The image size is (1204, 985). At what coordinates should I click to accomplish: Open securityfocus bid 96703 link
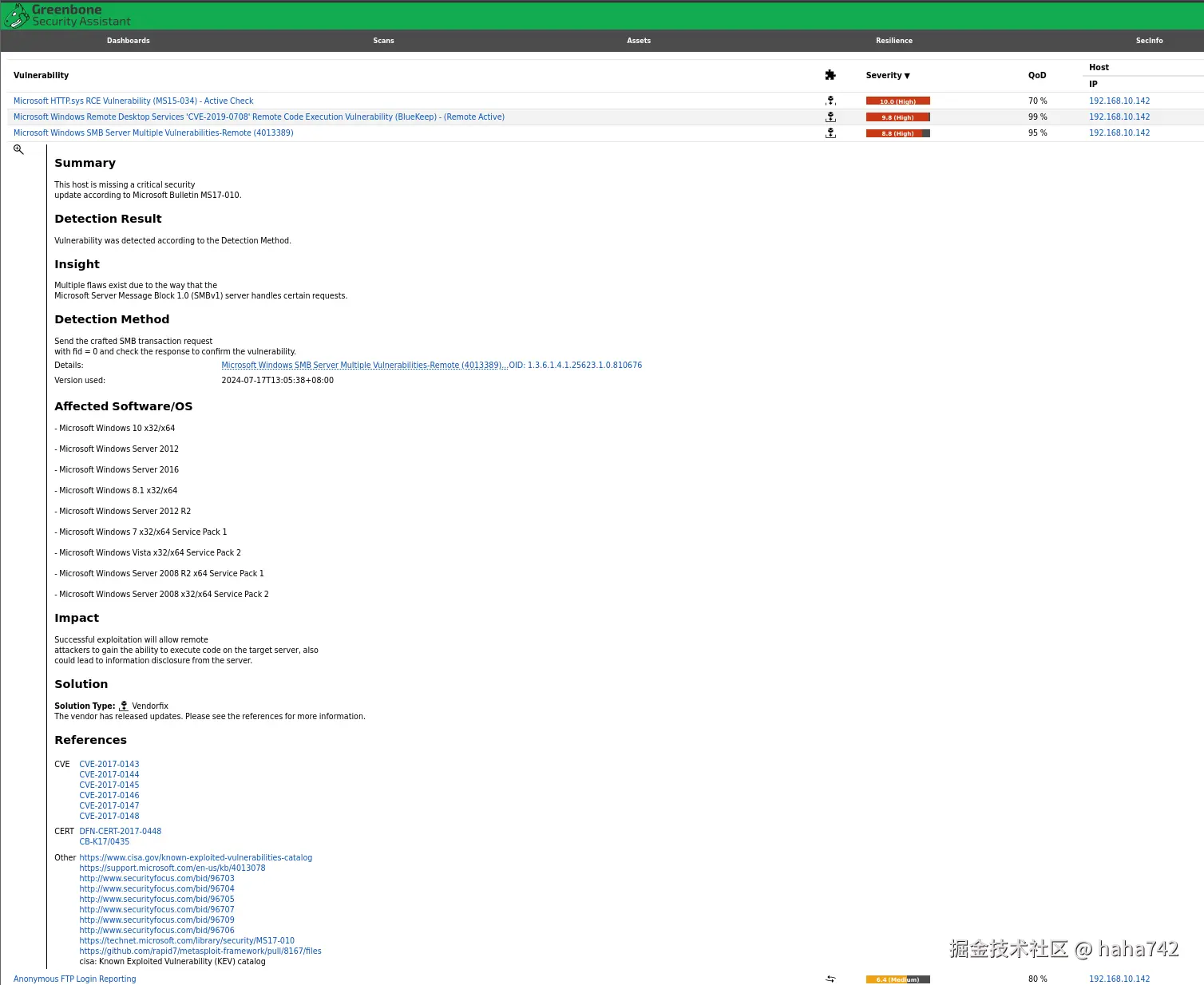tap(157, 878)
